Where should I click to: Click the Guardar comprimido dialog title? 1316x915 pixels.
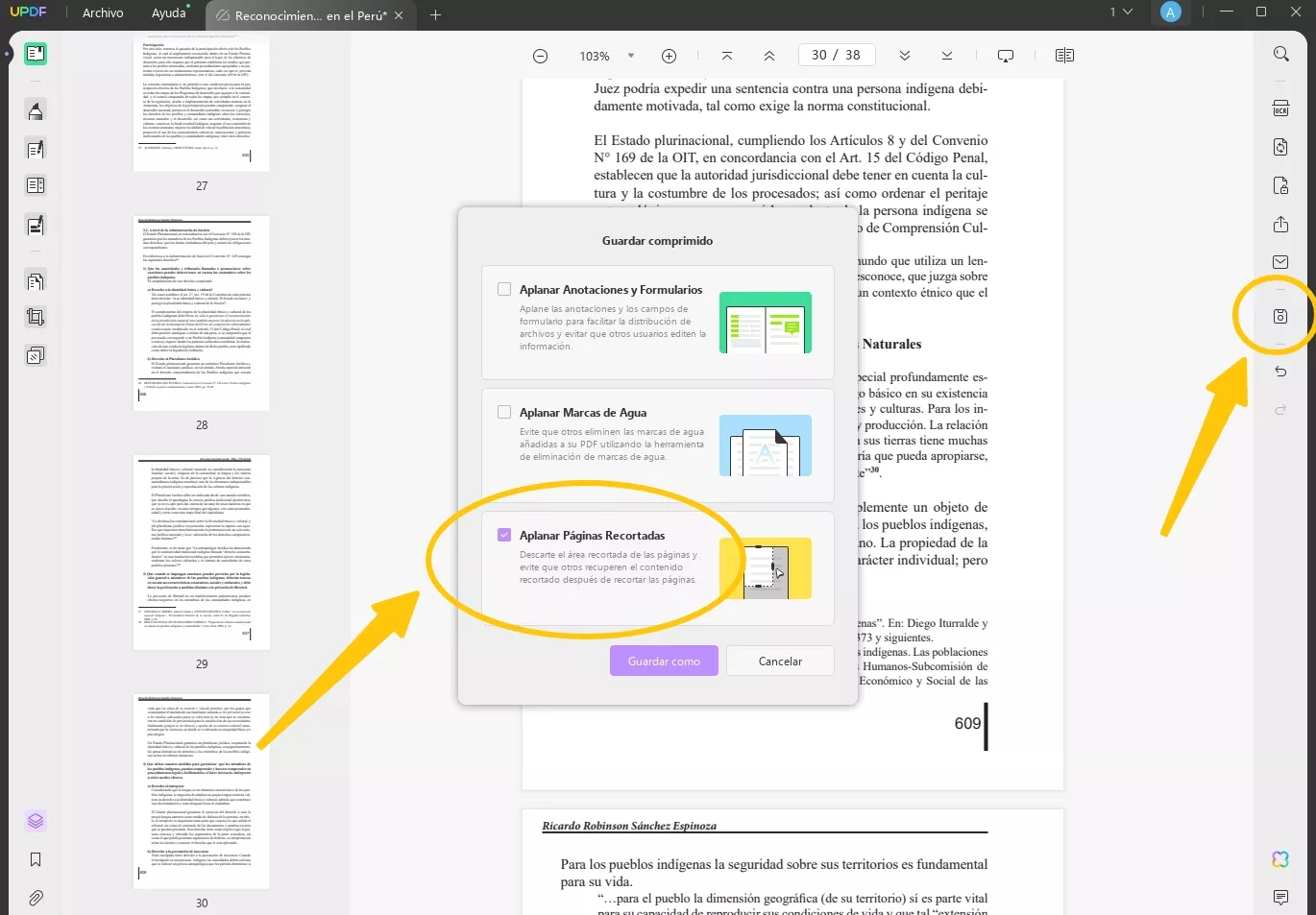pos(657,240)
